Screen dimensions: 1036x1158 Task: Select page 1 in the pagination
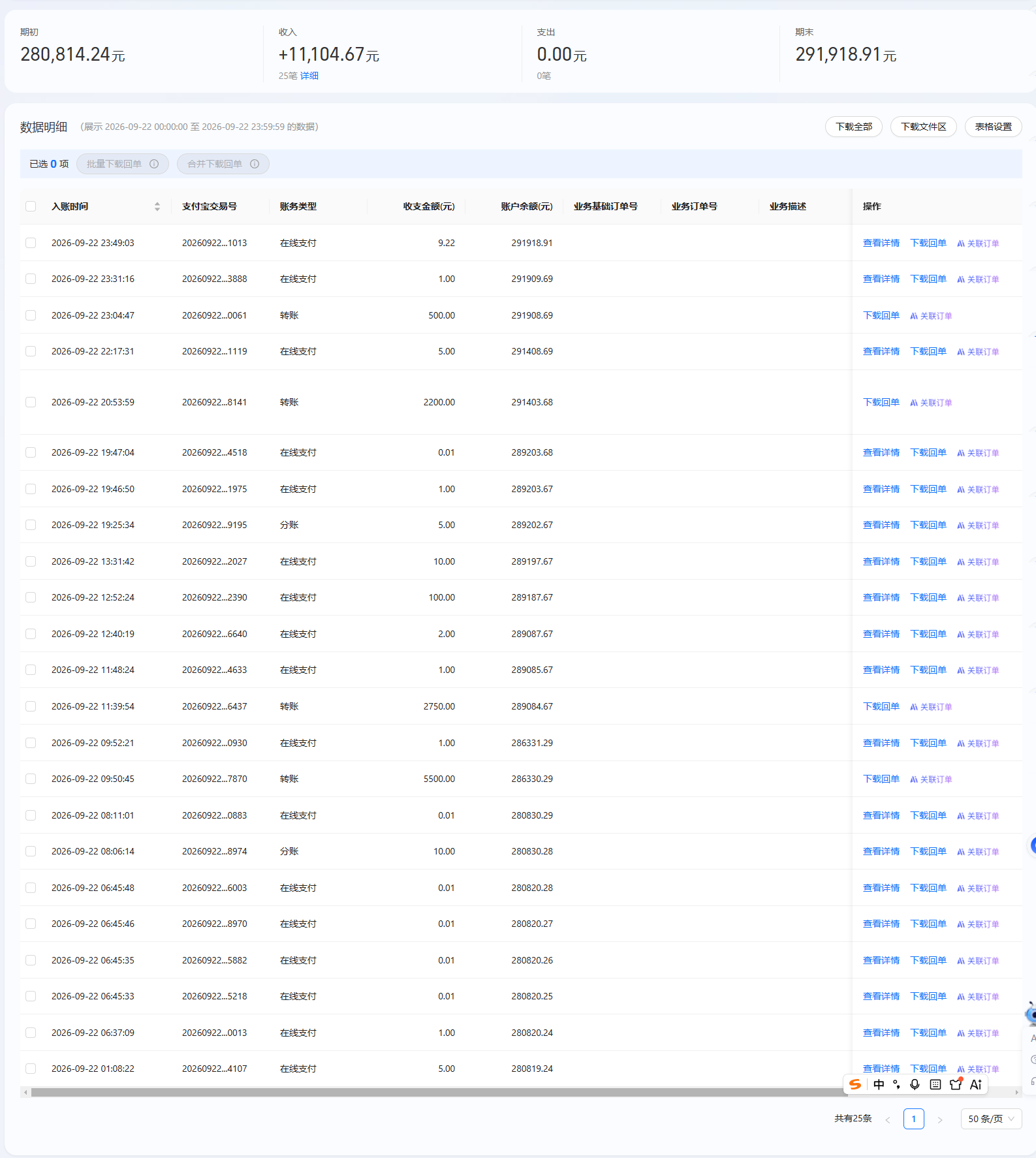click(x=914, y=1119)
